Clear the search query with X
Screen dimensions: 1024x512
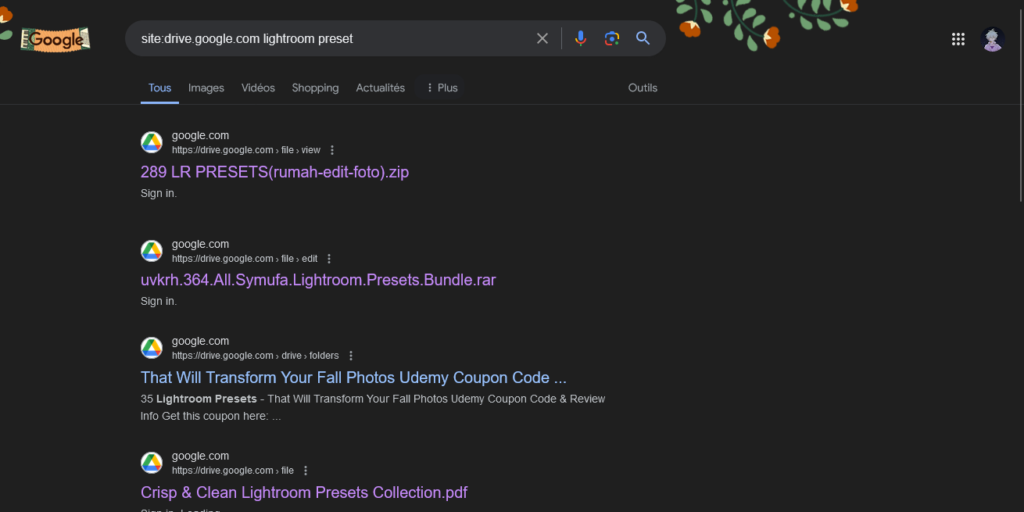542,39
